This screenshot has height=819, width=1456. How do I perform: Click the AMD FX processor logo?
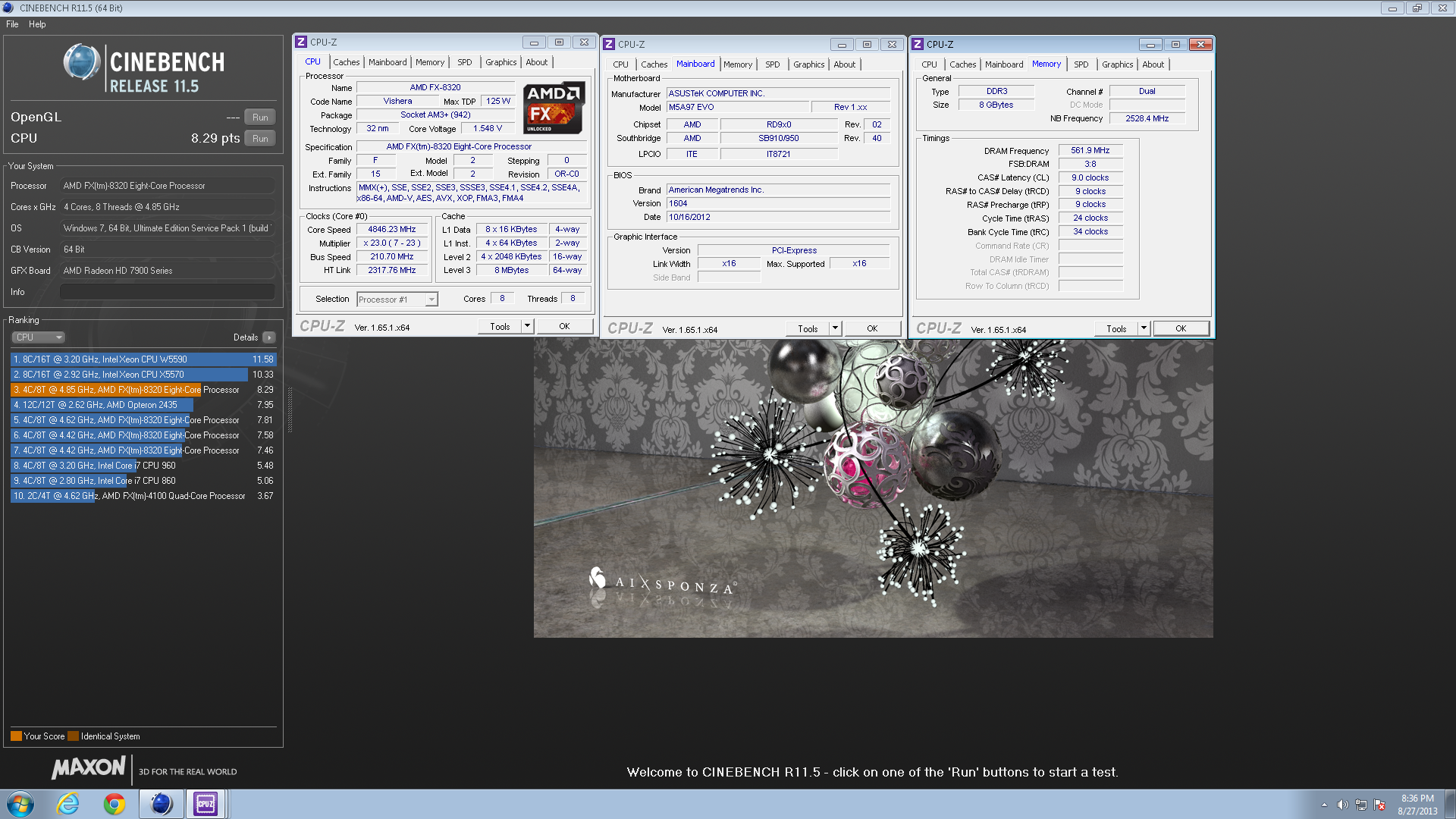[x=554, y=108]
